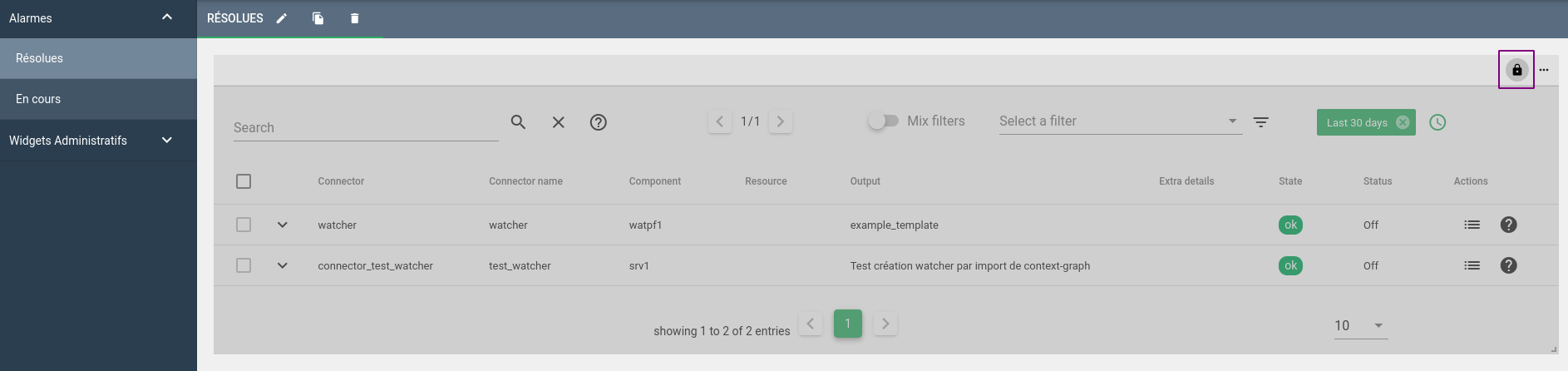This screenshot has height=371, width=1568.
Task: Open the search help question mark icon
Action: [598, 122]
